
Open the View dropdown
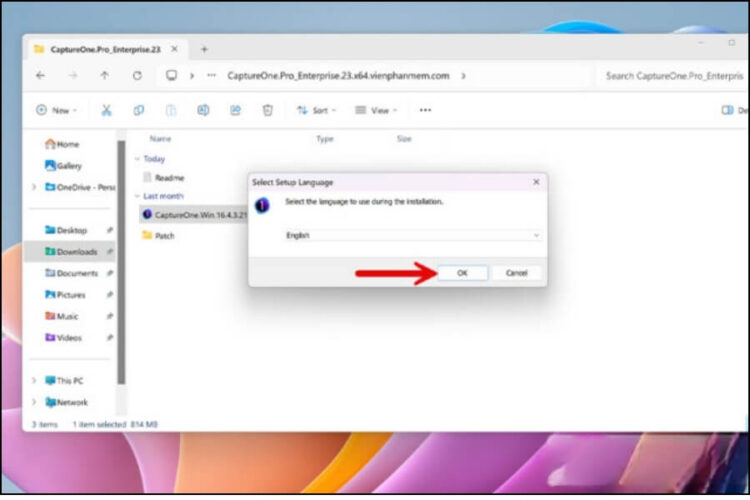pos(376,110)
